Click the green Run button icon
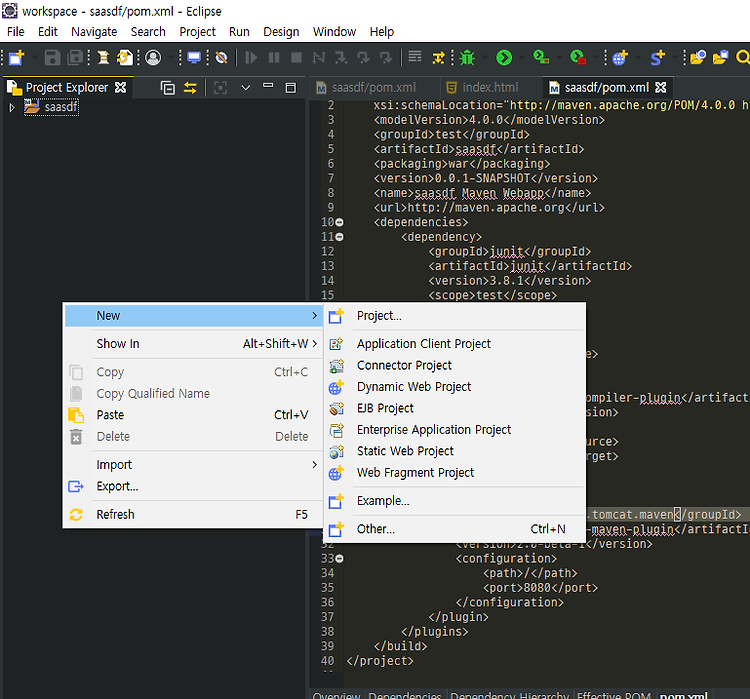The height and width of the screenshot is (699, 750). (x=504, y=58)
